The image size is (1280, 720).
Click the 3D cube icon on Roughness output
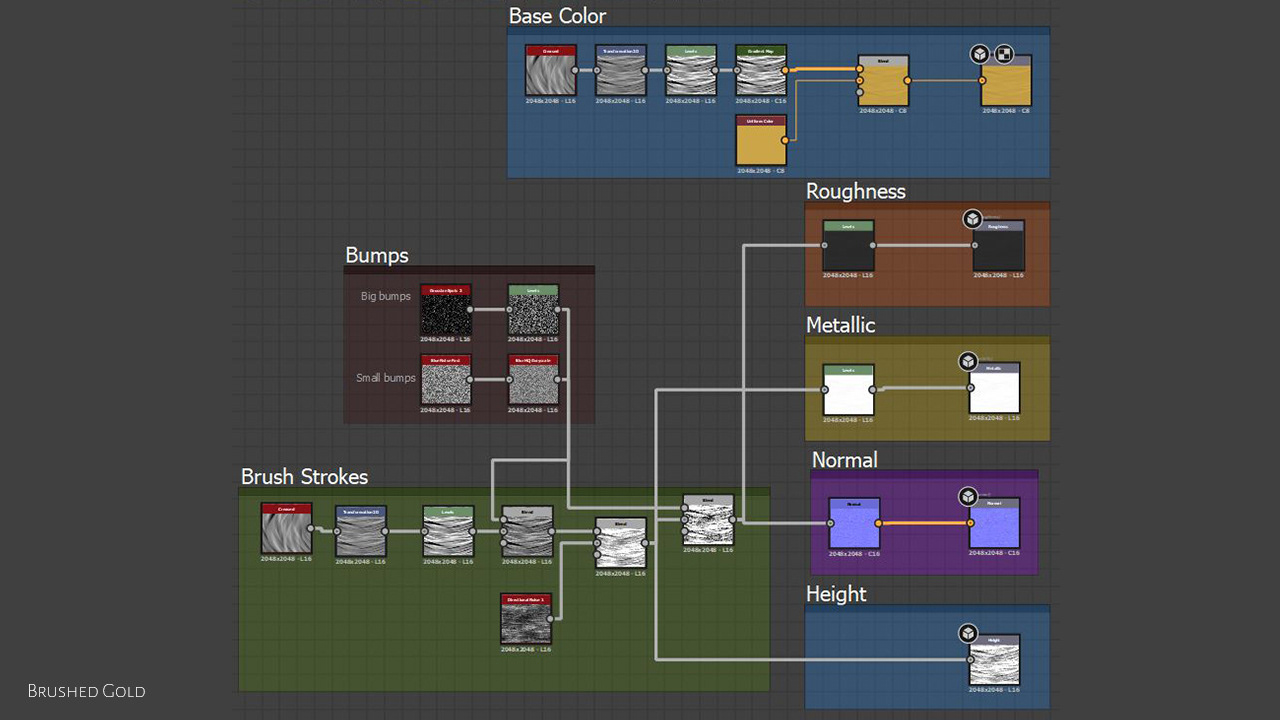click(x=972, y=219)
